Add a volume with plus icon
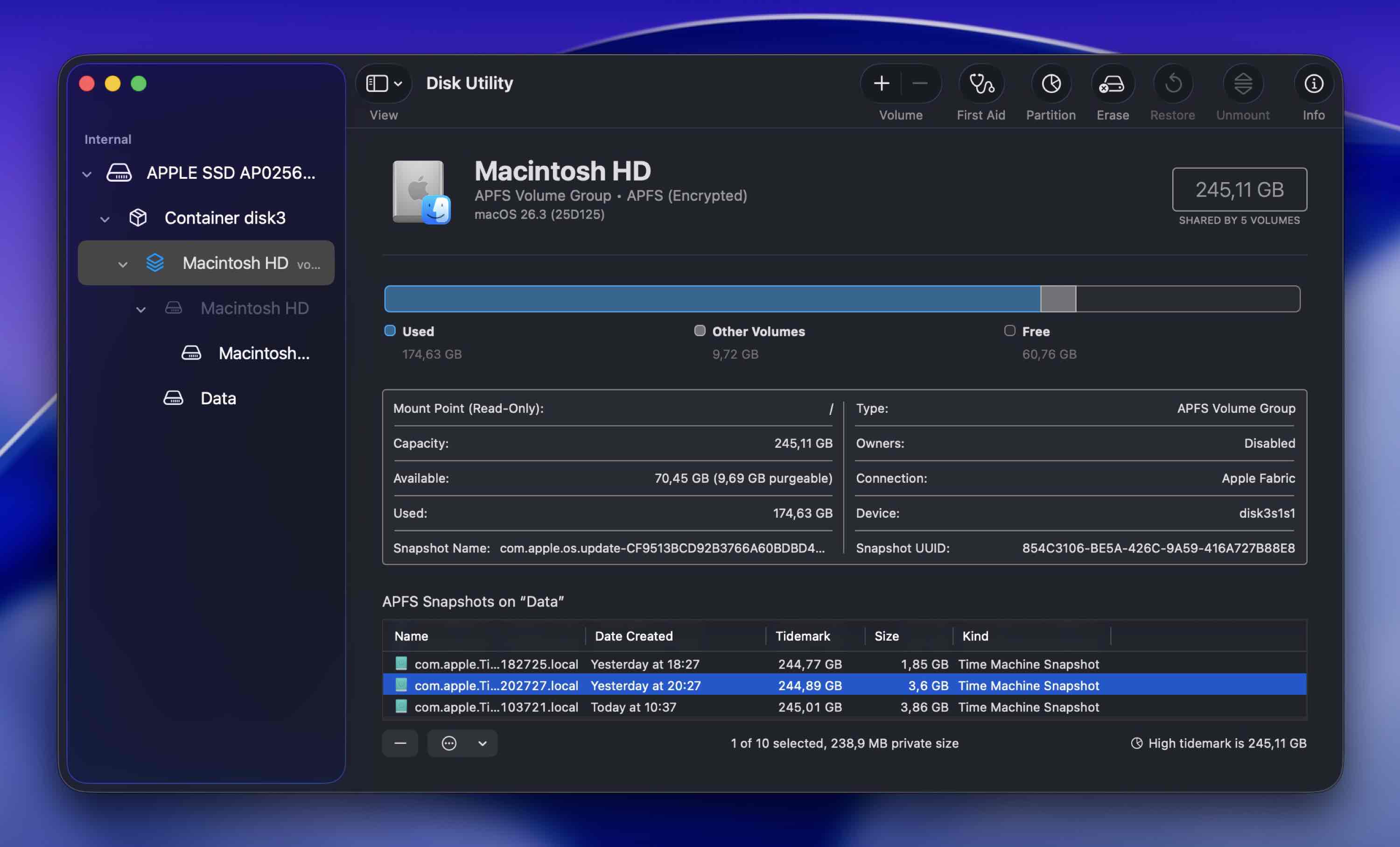Image resolution: width=1400 pixels, height=847 pixels. tap(881, 84)
